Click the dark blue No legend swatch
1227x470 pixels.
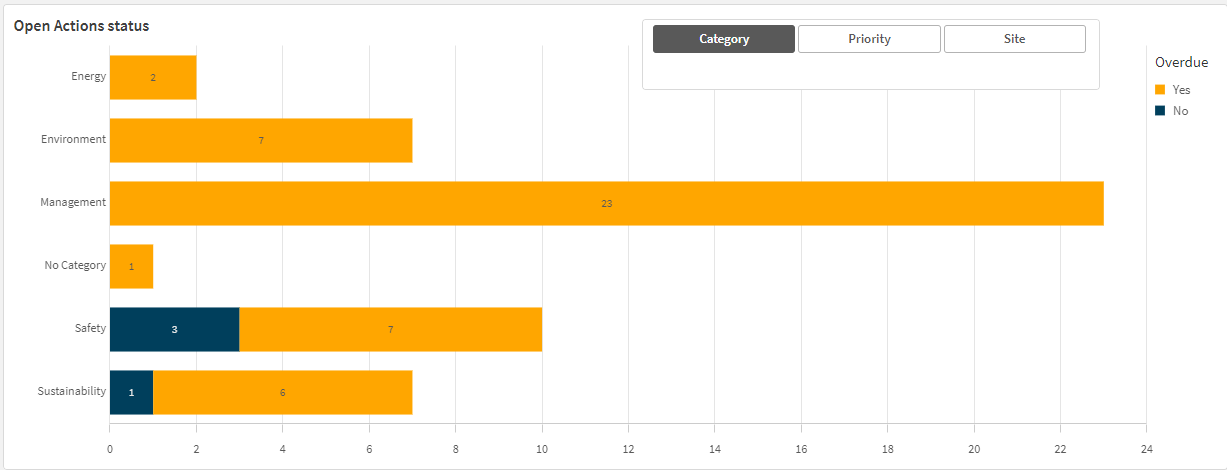coord(1160,111)
